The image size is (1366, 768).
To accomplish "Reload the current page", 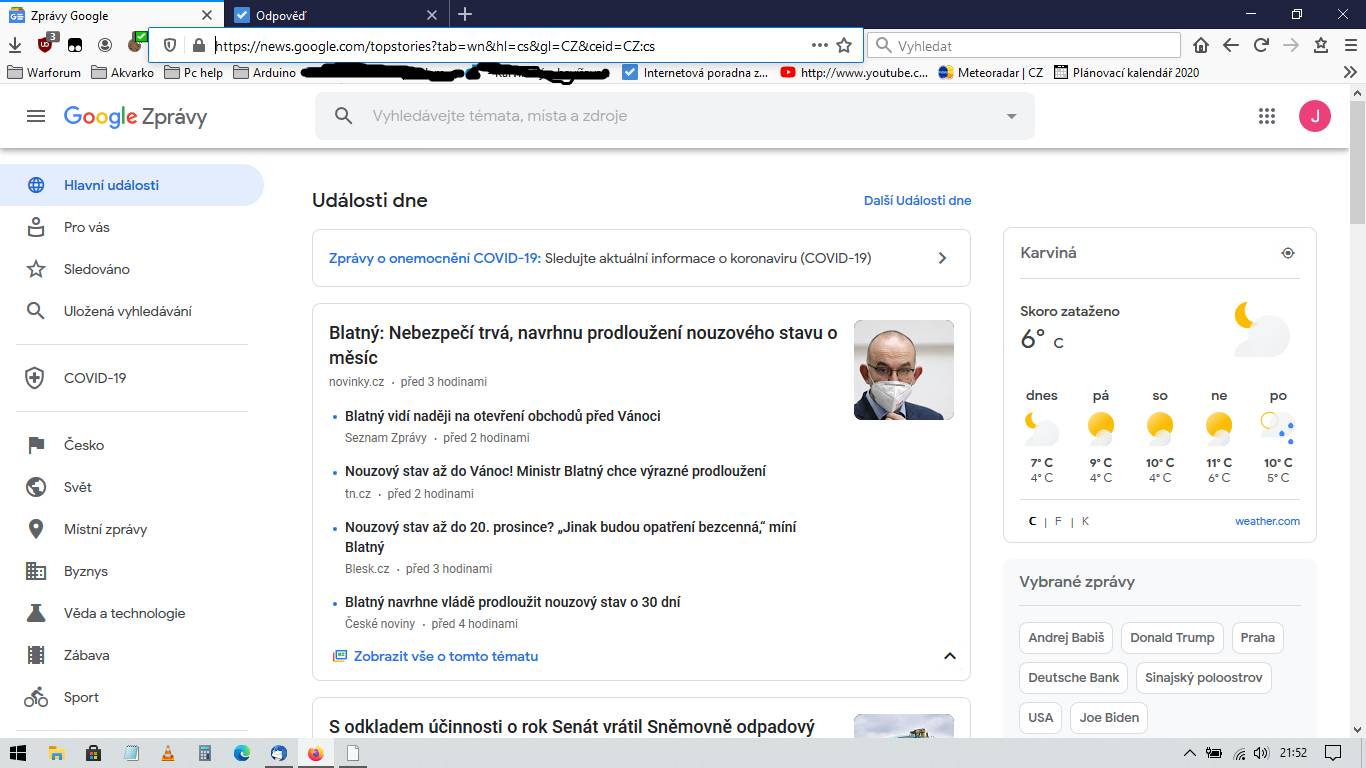I will coord(1261,45).
